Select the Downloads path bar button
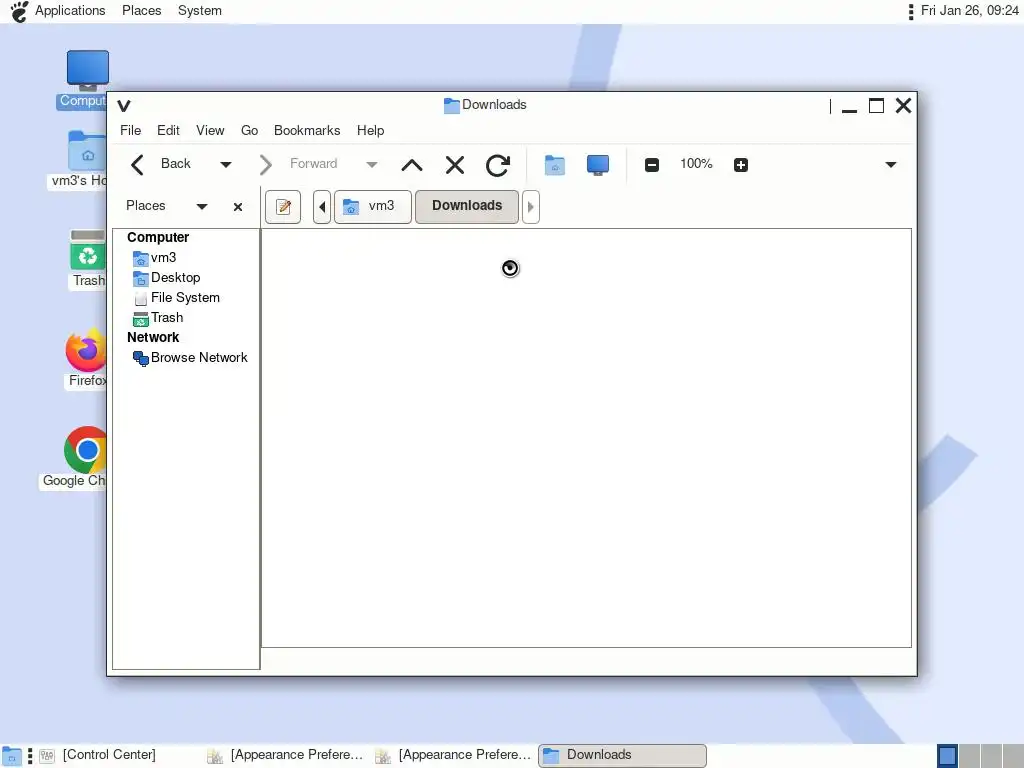 [x=467, y=207]
